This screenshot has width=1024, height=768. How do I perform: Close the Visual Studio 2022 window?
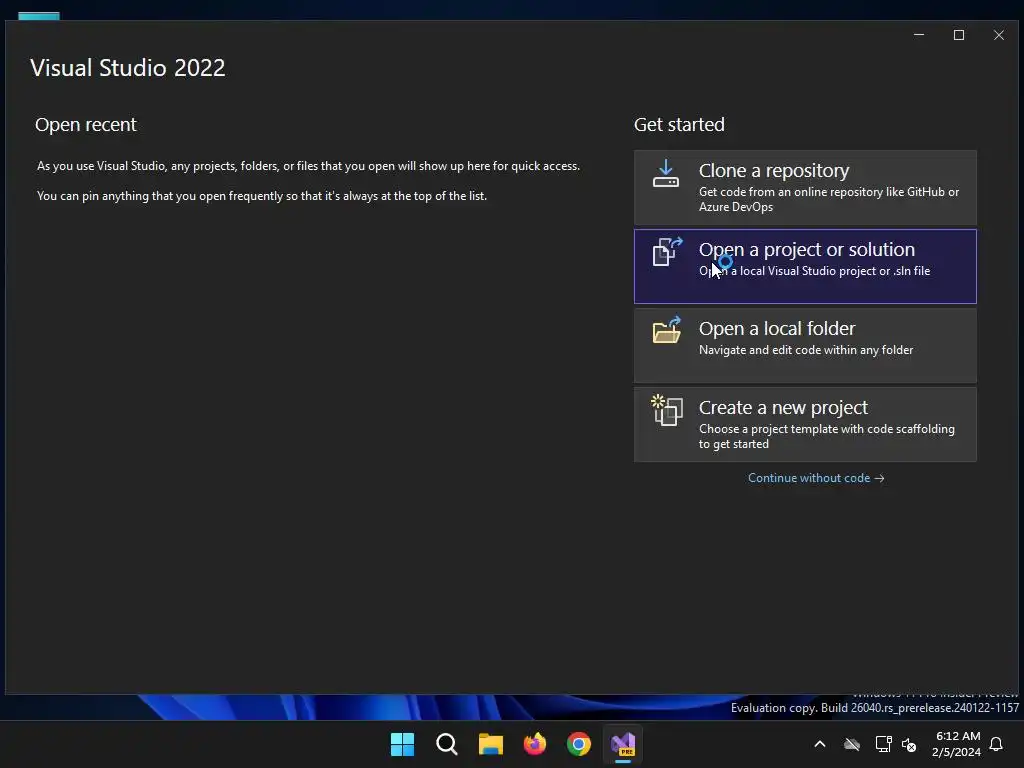click(999, 35)
